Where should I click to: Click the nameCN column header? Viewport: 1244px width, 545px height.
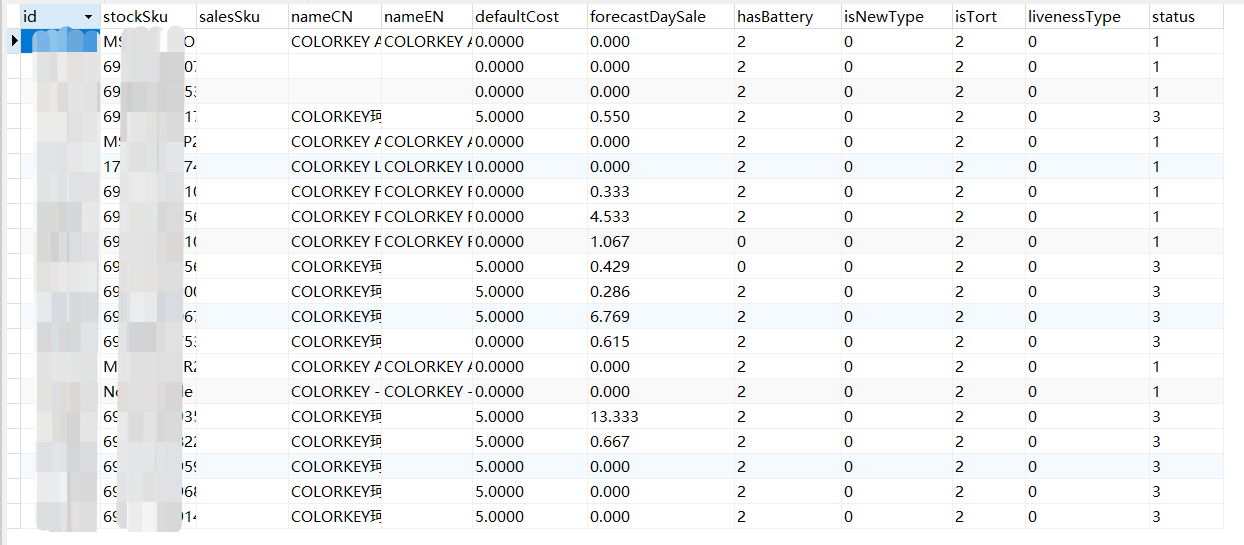(x=322, y=17)
